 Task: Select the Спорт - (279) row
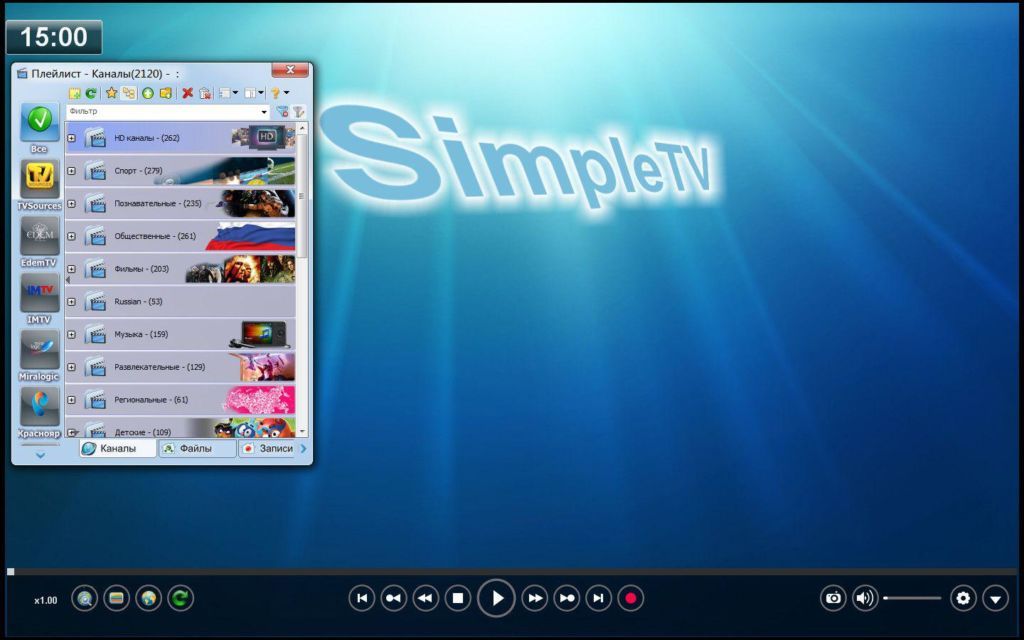[181, 170]
